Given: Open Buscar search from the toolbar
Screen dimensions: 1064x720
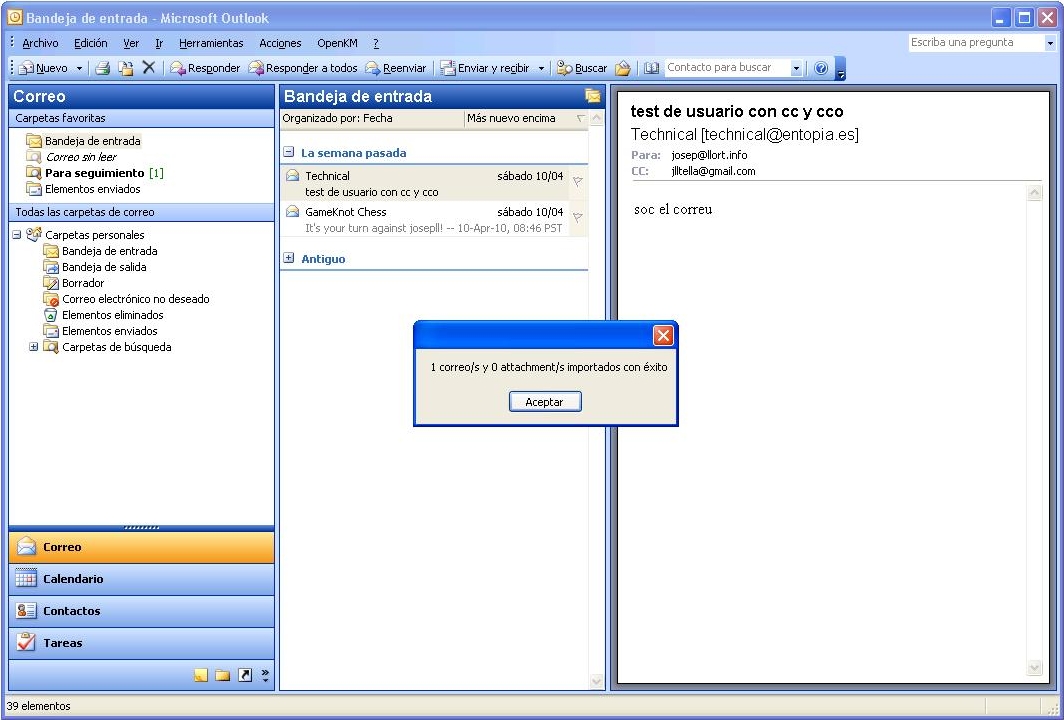Looking at the screenshot, I should [x=582, y=68].
